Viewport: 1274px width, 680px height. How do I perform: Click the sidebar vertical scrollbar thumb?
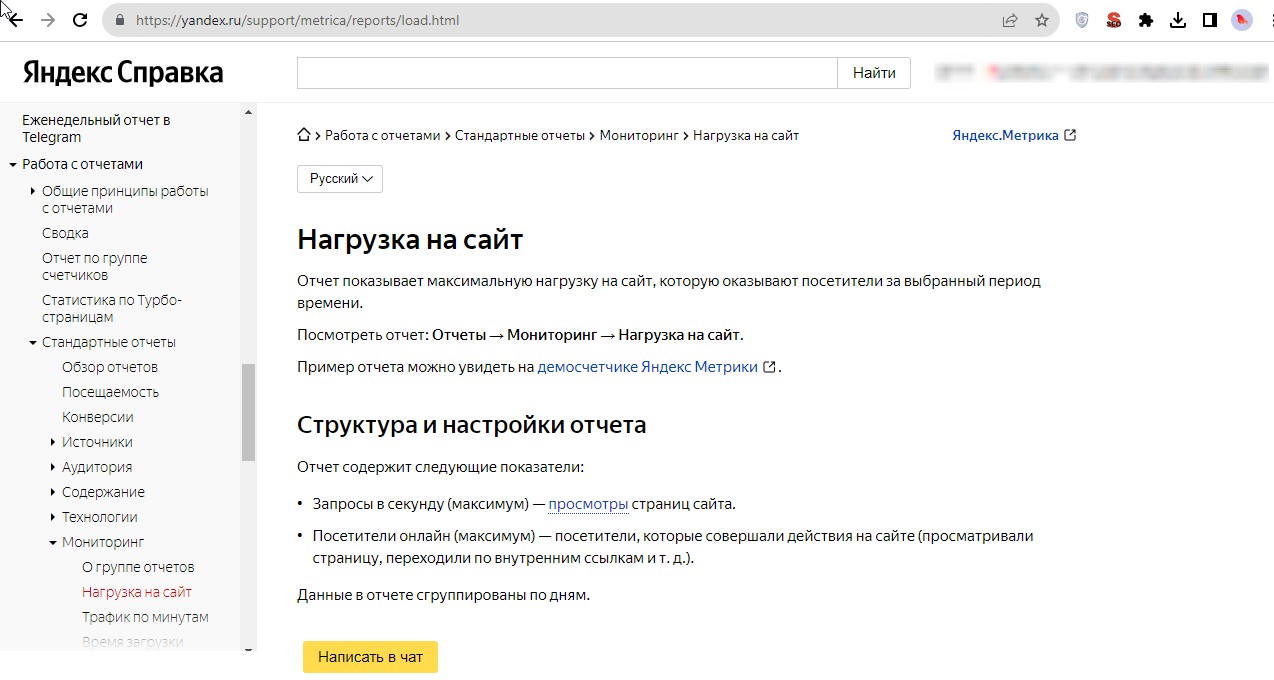click(x=248, y=412)
